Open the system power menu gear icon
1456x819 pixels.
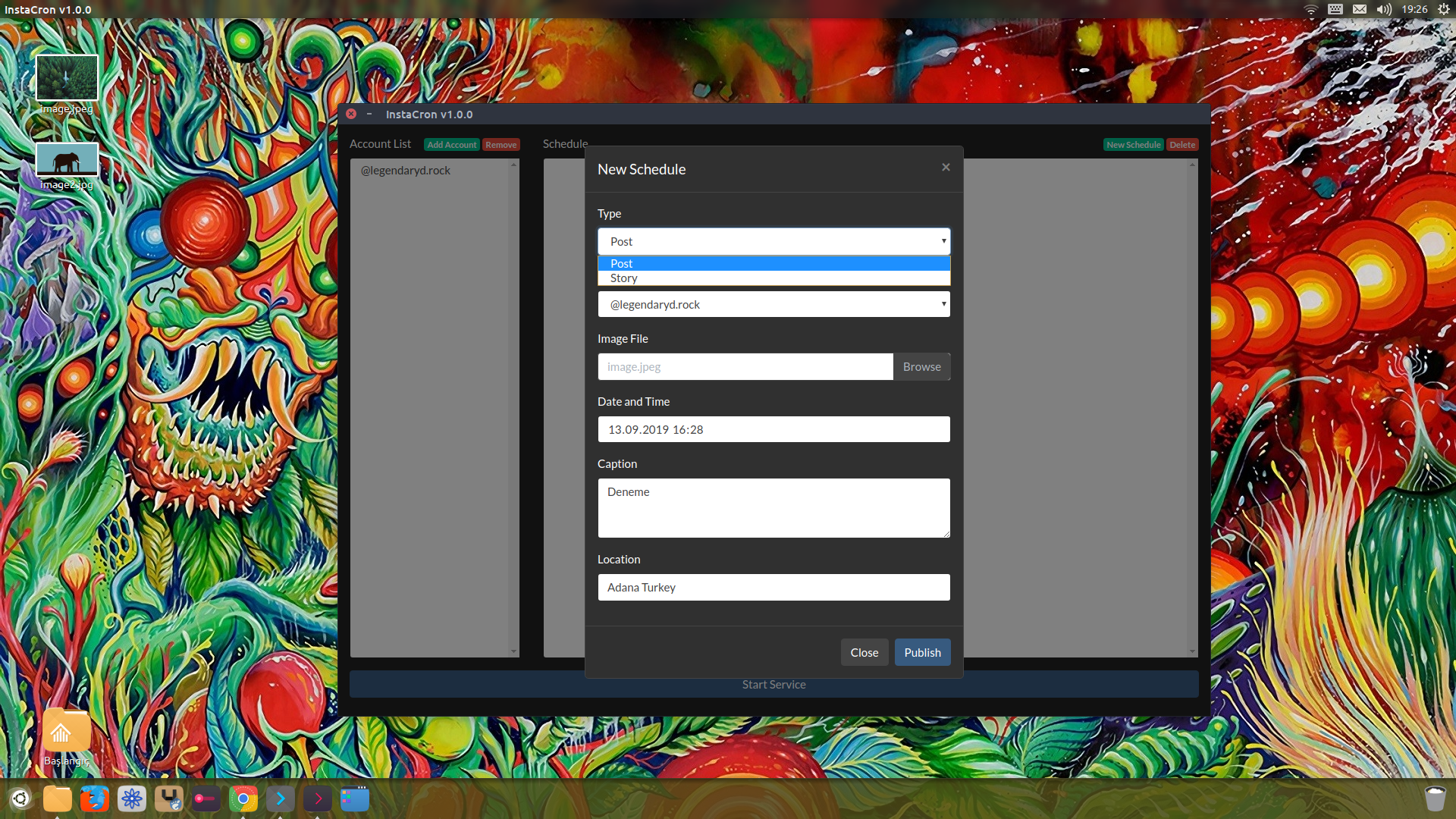click(x=1444, y=9)
